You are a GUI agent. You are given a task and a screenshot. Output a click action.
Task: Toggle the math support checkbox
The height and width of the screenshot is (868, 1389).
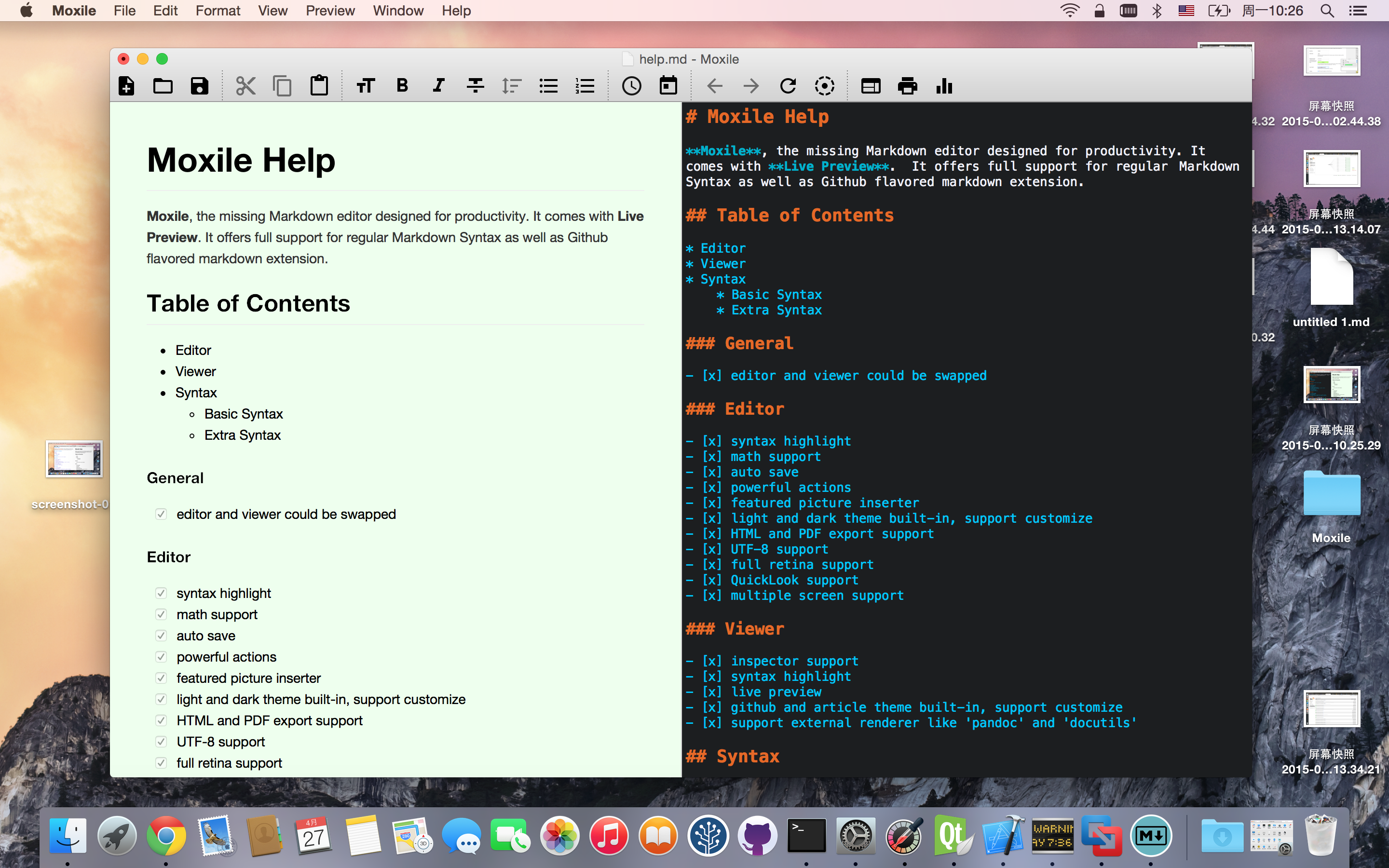point(161,614)
